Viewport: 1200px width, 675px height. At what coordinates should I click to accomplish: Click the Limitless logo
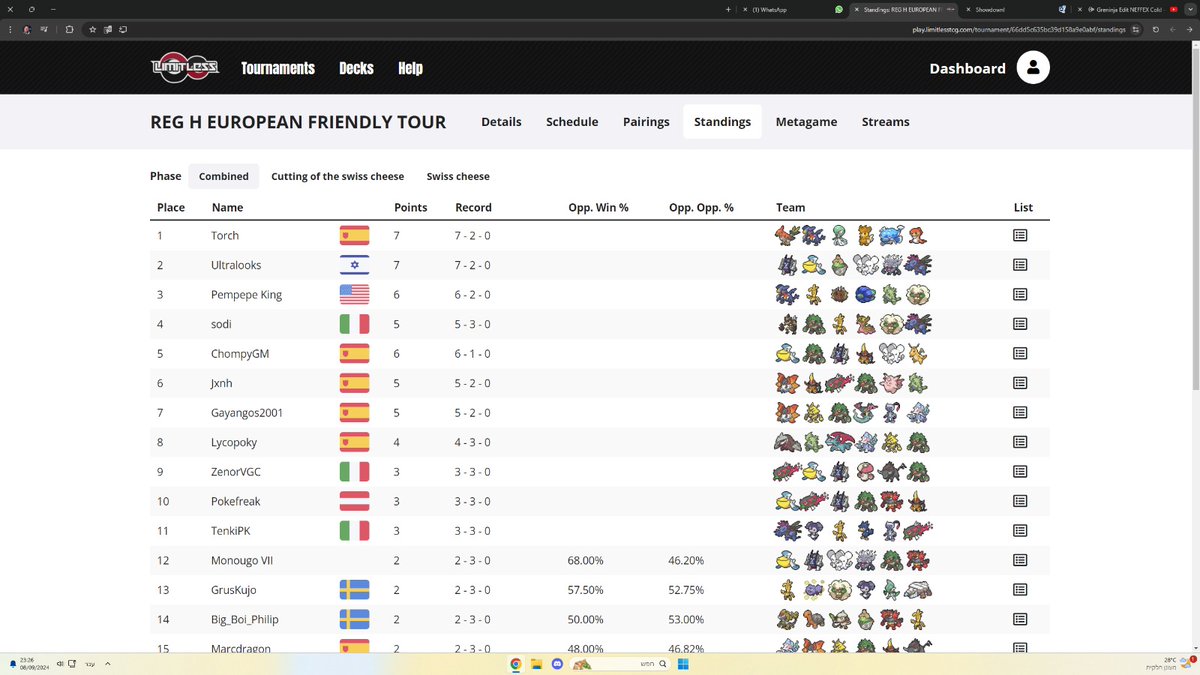185,68
